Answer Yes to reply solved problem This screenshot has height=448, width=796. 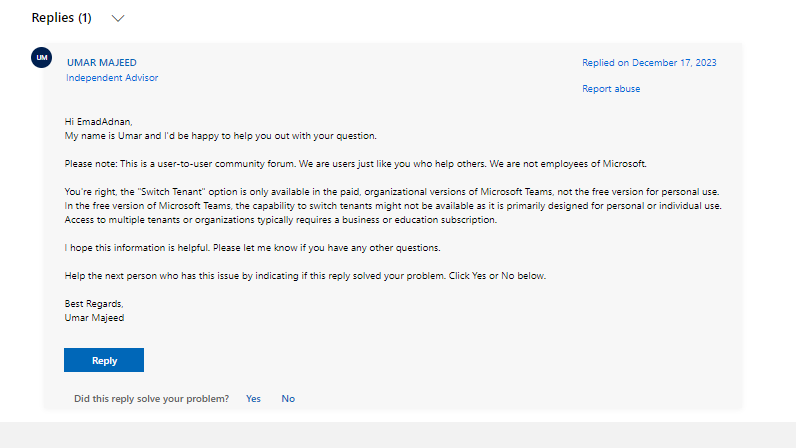(x=253, y=399)
